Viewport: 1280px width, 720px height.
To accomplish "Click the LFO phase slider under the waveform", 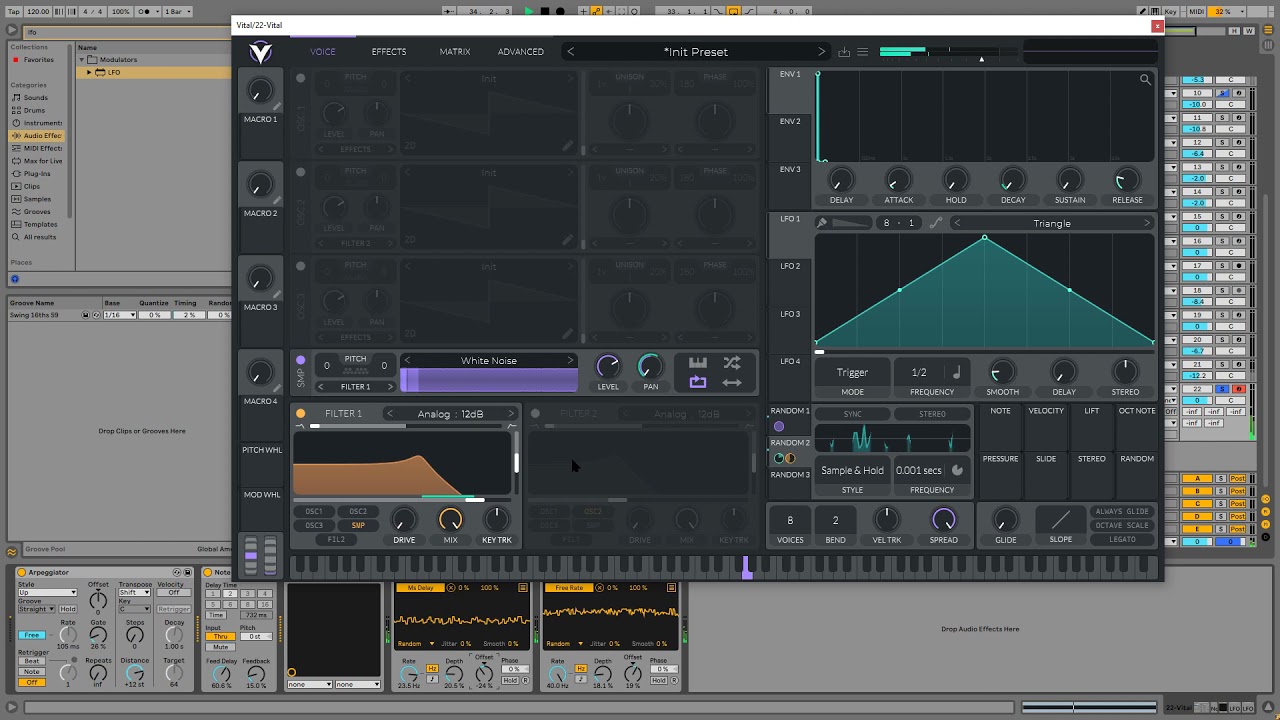I will point(985,352).
